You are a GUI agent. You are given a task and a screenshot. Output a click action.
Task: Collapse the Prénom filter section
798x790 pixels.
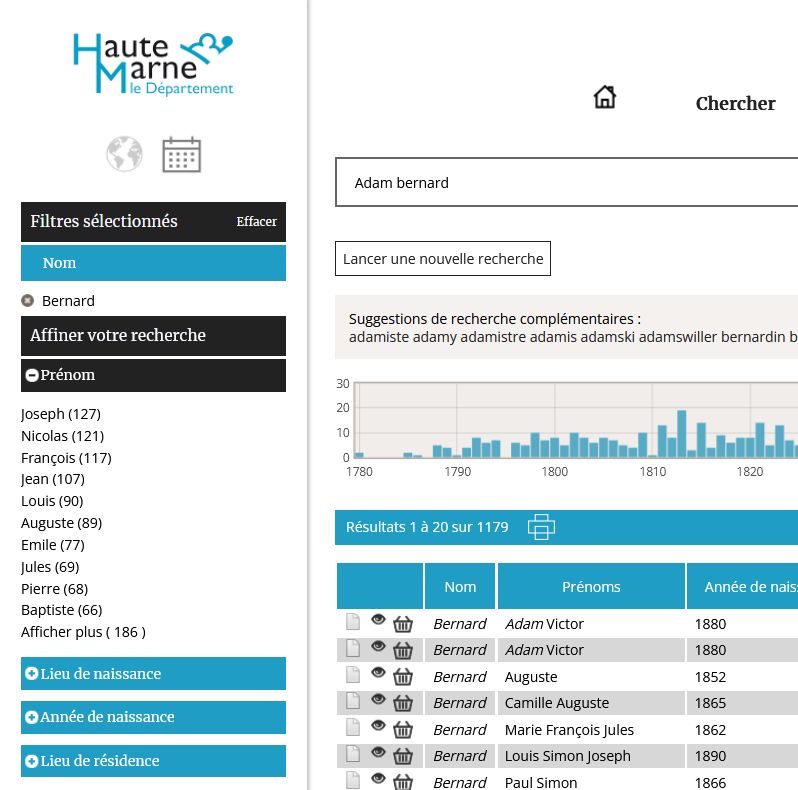coord(32,375)
